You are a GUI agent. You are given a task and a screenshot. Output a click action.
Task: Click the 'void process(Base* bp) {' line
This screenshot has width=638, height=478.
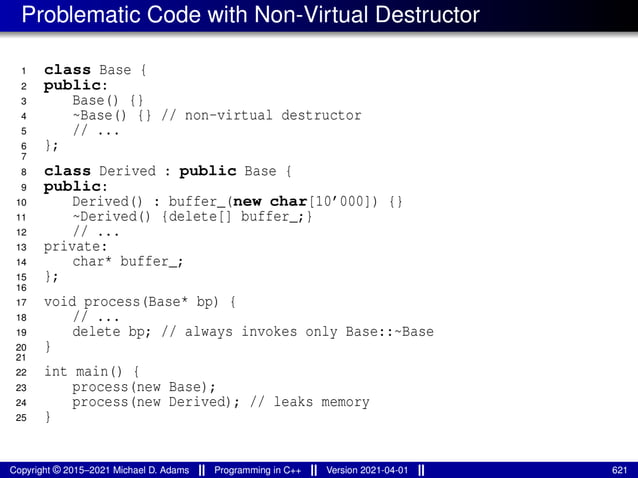[140, 302]
